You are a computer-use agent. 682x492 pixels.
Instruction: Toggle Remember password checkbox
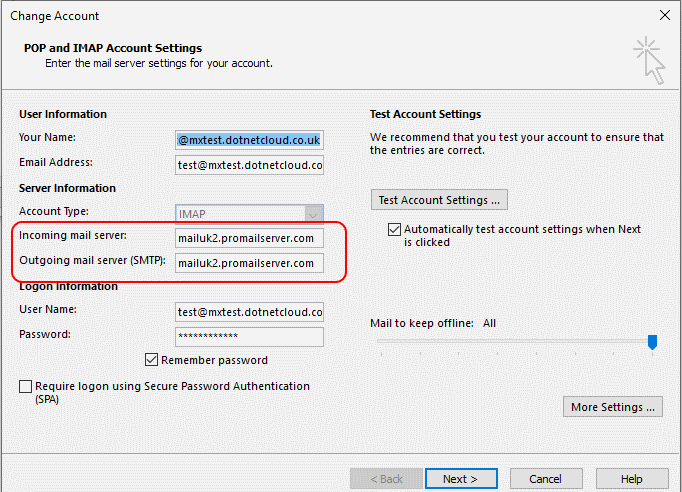click(151, 360)
